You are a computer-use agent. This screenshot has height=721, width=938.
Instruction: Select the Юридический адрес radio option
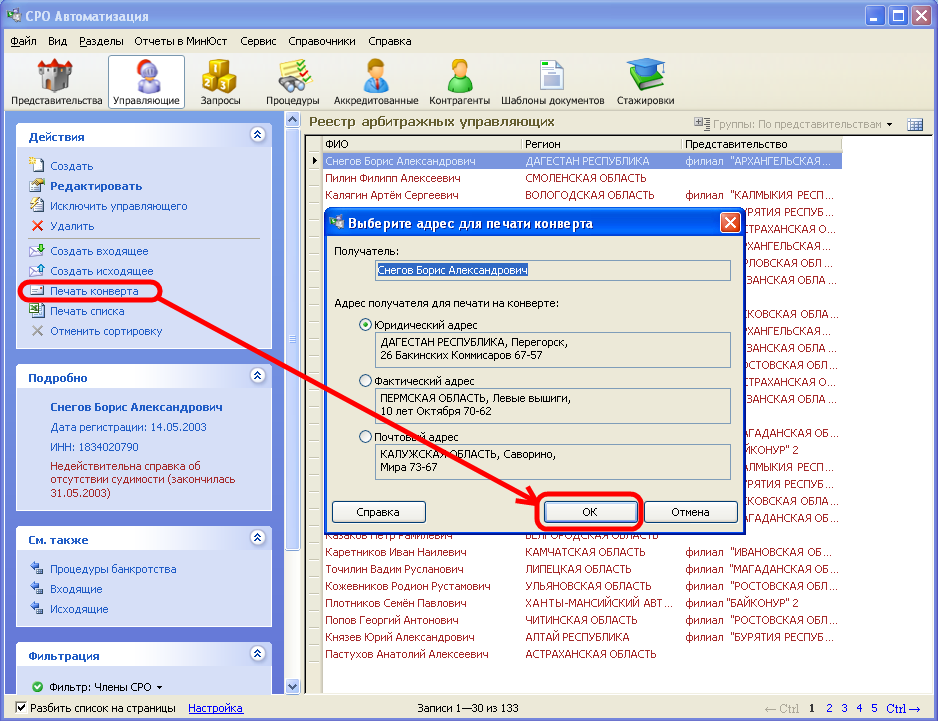tap(365, 325)
